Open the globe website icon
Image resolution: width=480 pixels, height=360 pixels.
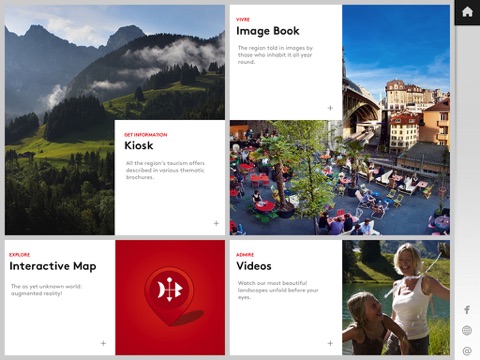[x=467, y=330]
